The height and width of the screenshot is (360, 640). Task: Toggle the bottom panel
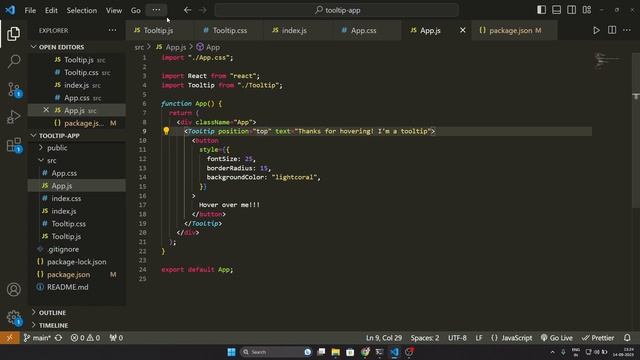556,10
